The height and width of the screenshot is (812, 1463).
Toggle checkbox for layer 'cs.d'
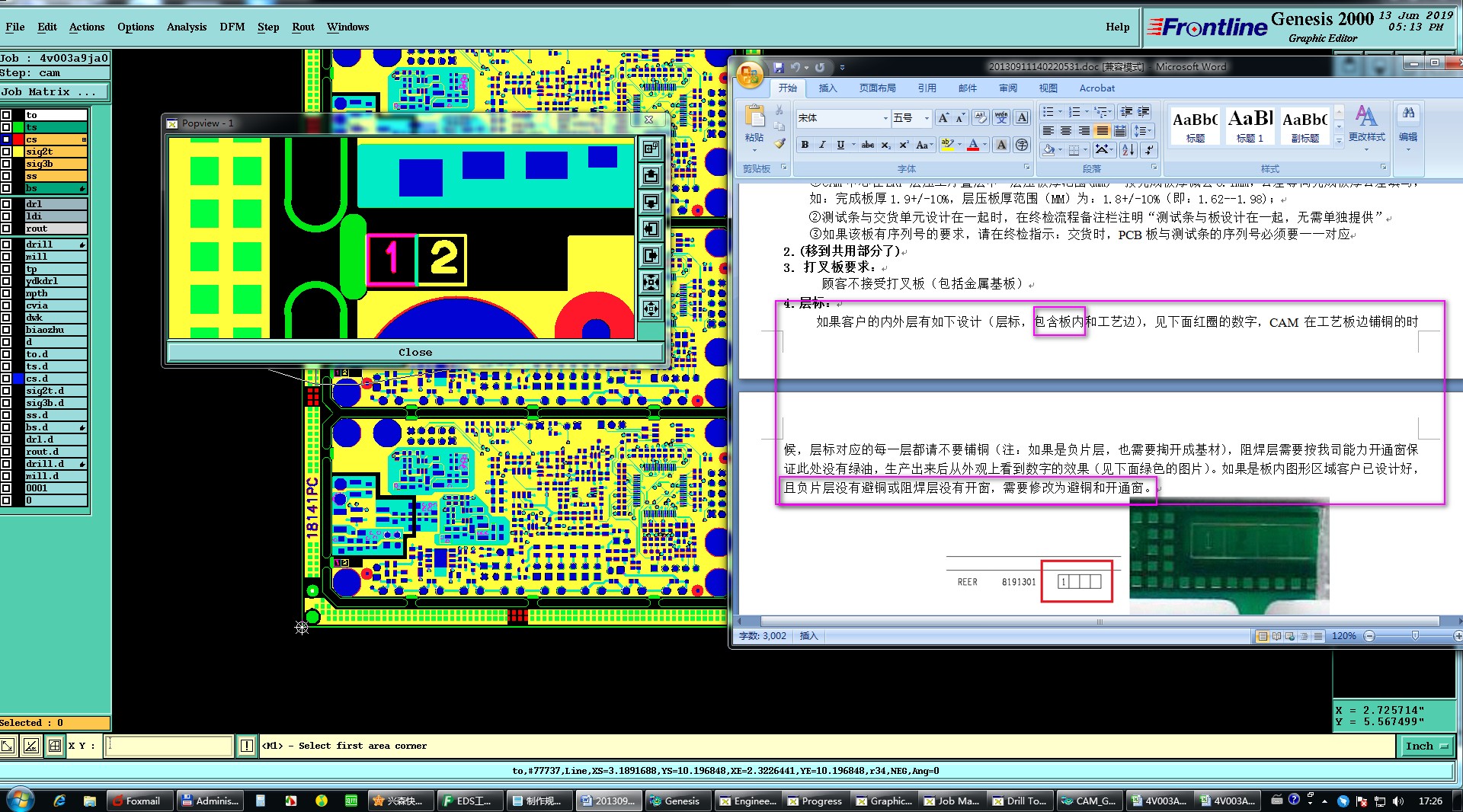[x=6, y=379]
